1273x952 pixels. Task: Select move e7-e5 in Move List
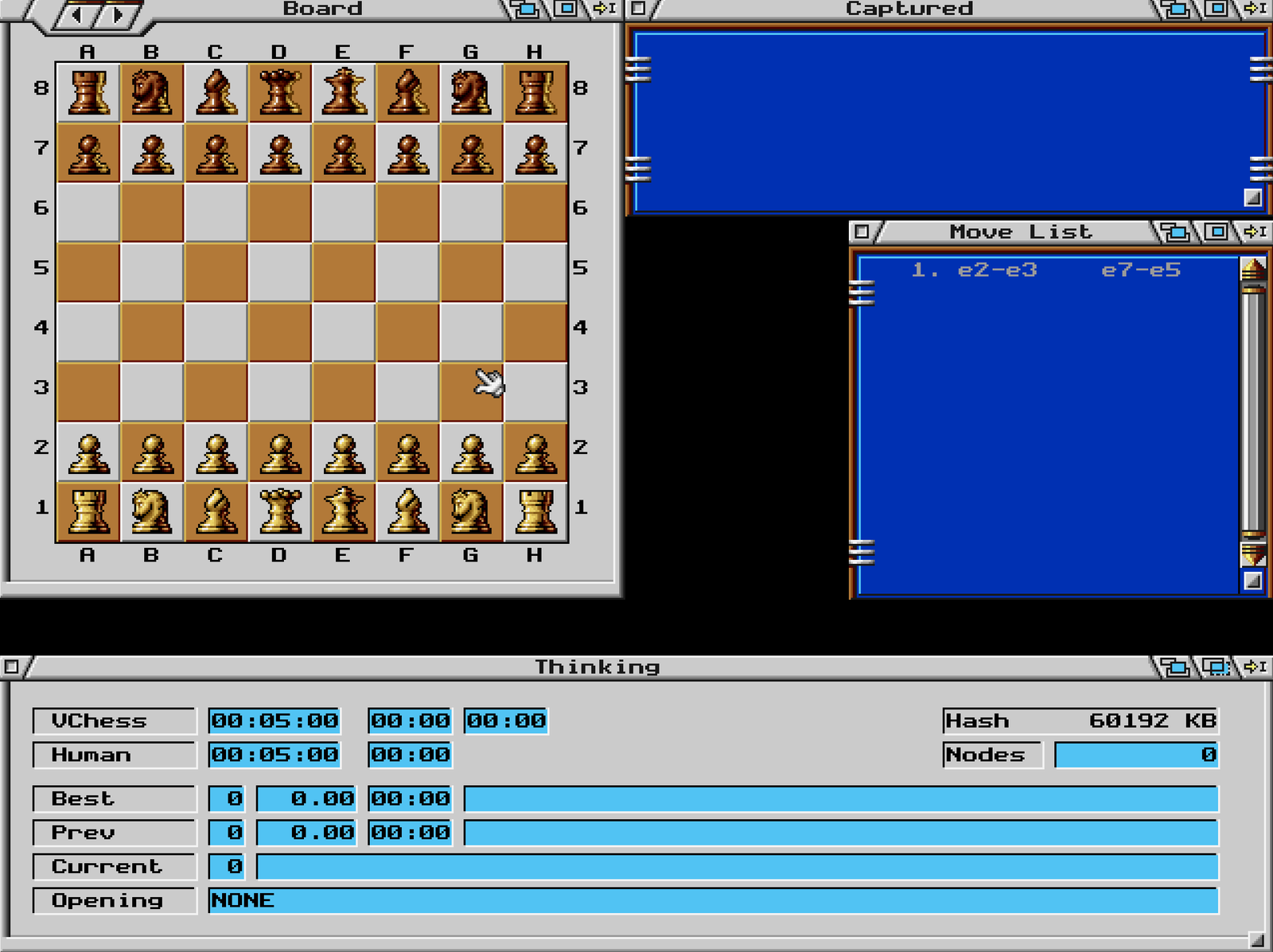[x=1141, y=270]
